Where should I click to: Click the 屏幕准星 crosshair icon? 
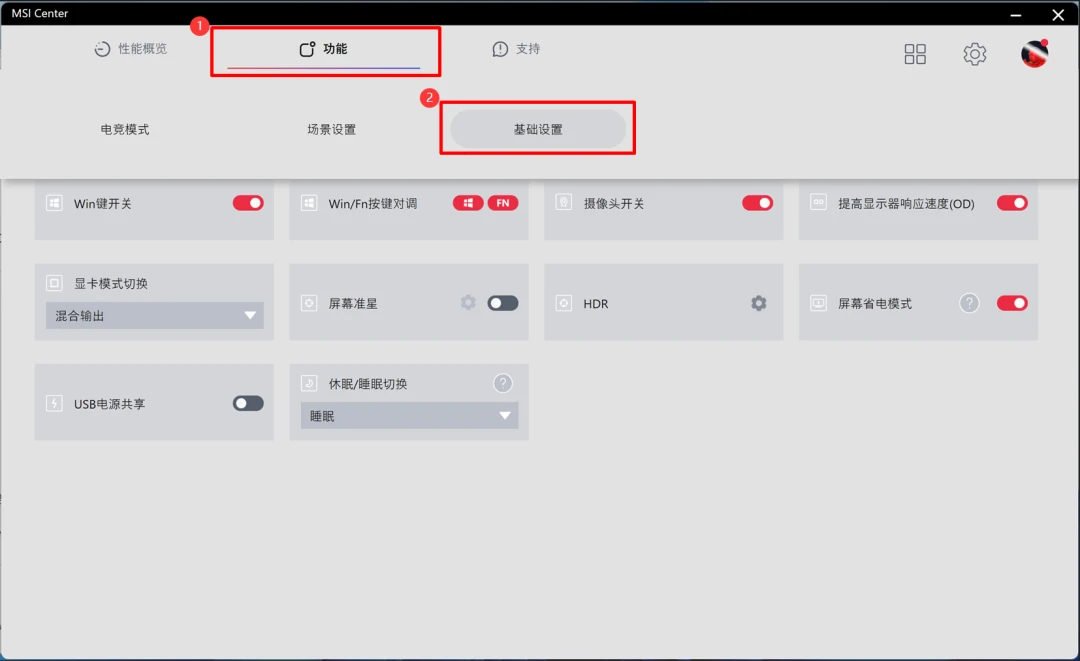tap(309, 303)
